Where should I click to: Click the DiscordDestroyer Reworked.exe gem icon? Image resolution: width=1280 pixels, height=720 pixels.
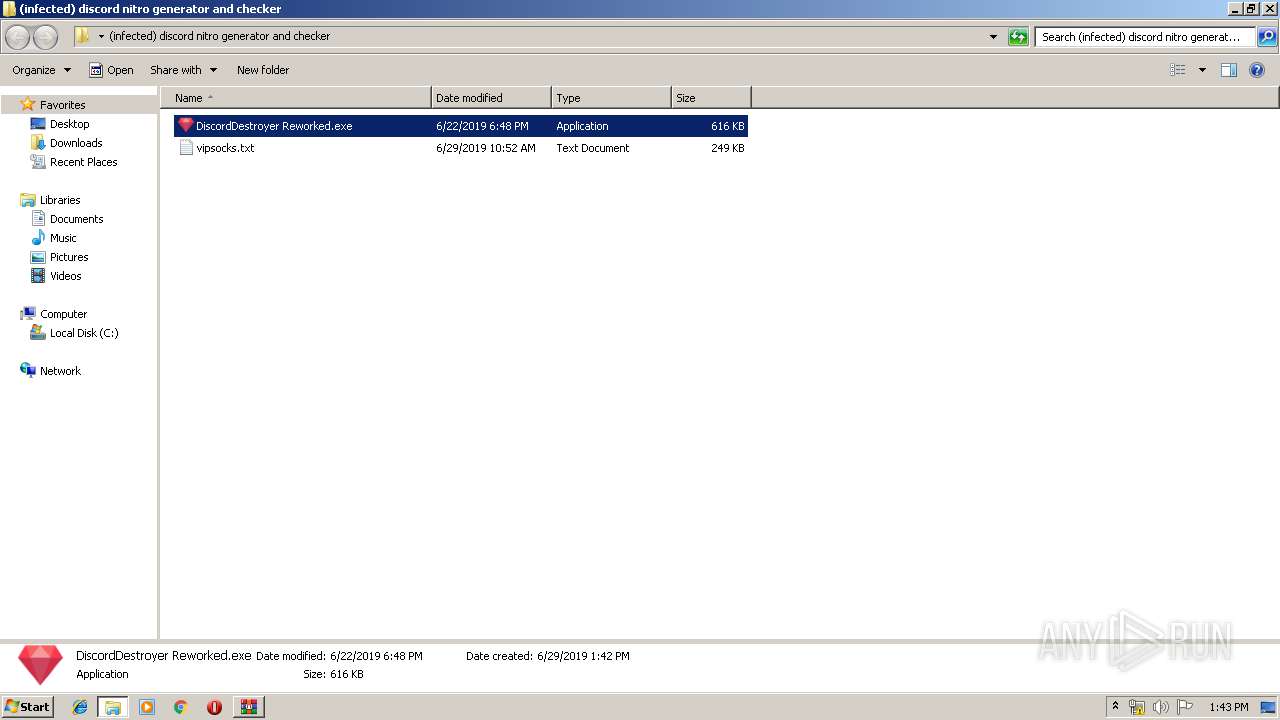[x=185, y=126]
